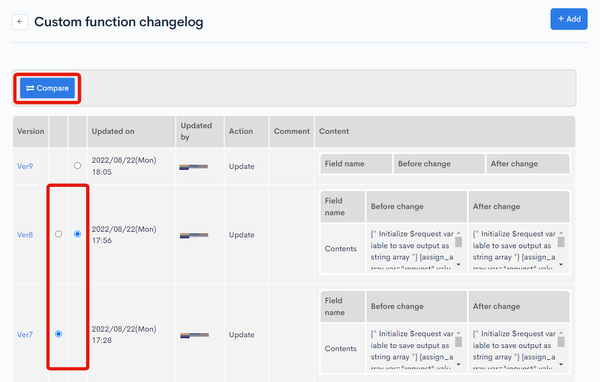This screenshot has width=600, height=382.
Task: Click the Updated on column header
Action: click(131, 131)
